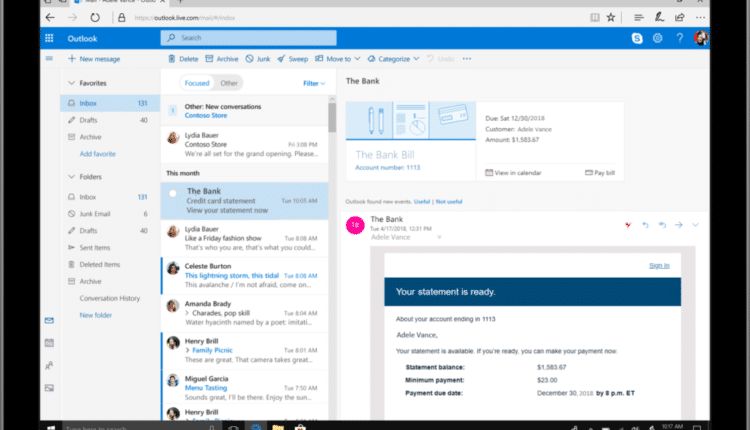Open the People icon in left rail
The image size is (750, 430).
(49, 365)
